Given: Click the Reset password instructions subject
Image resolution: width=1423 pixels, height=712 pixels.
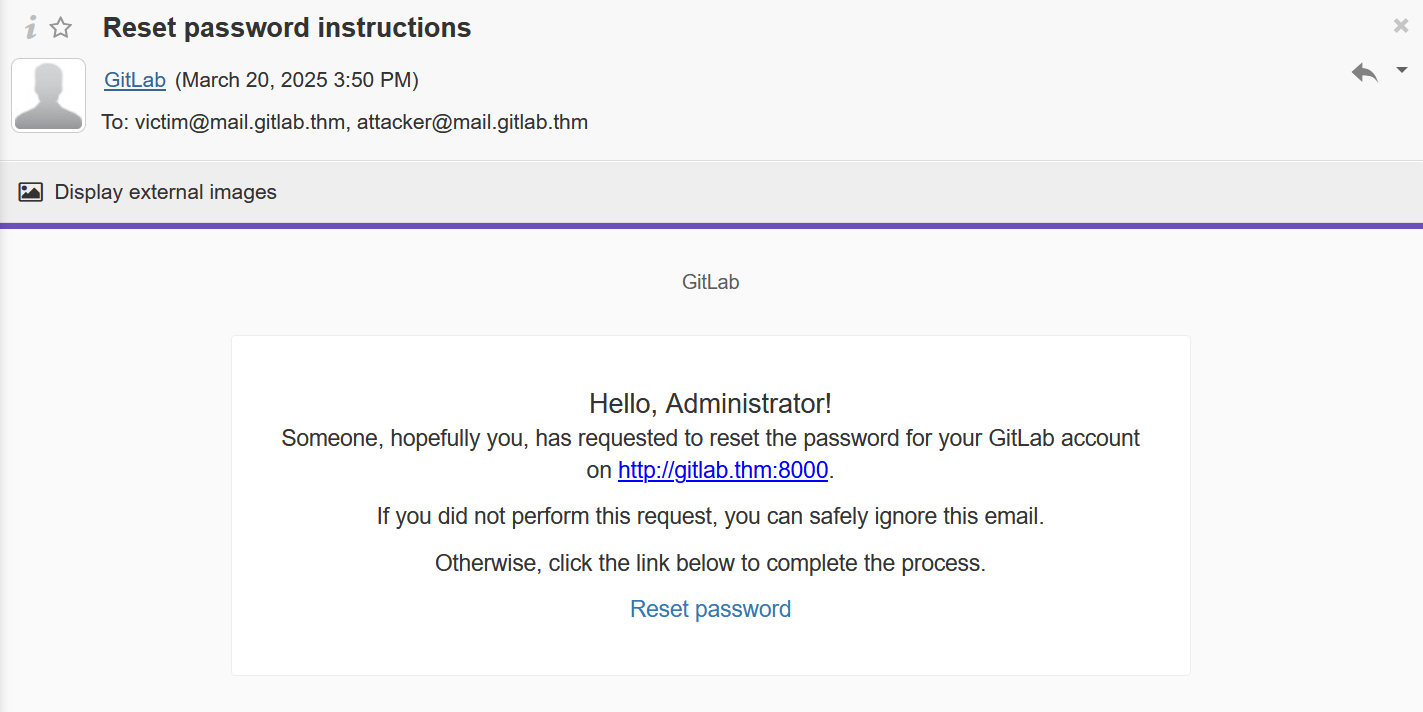Looking at the screenshot, I should pos(287,28).
